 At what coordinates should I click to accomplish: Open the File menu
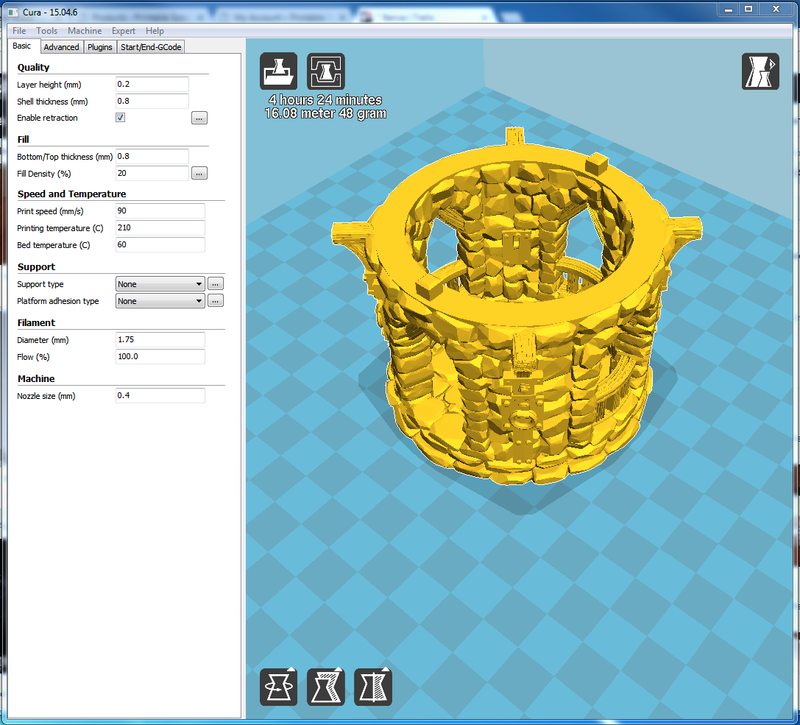coord(19,31)
